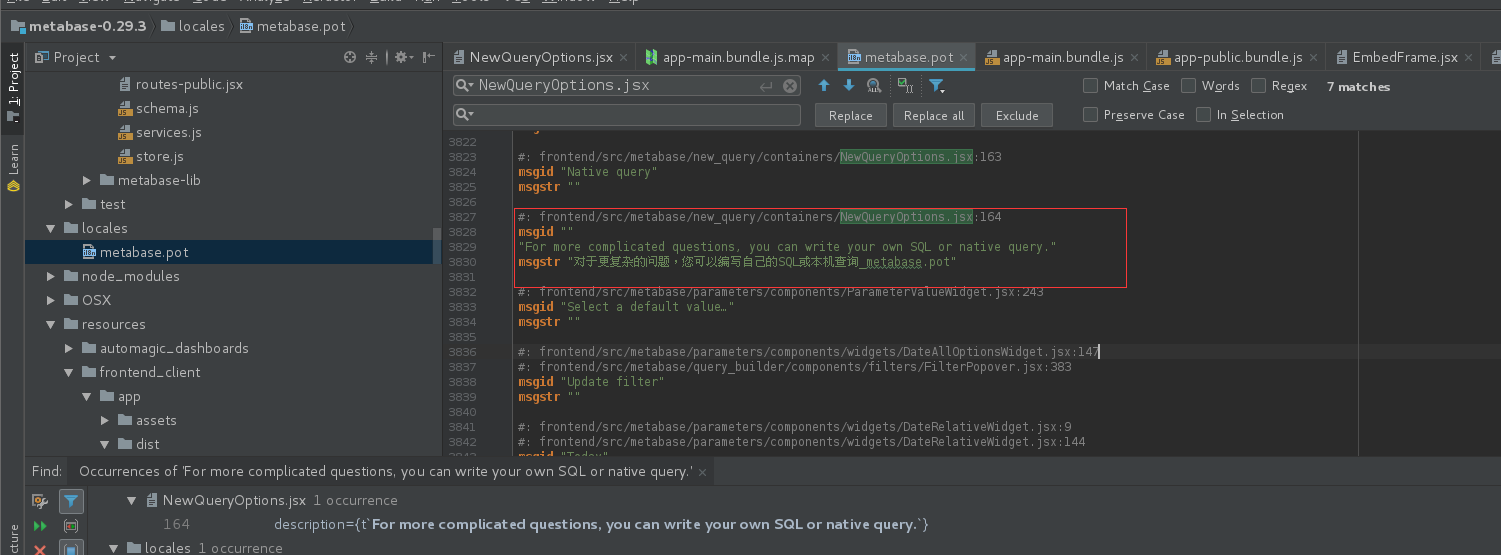This screenshot has width=1501, height=555.
Task: Go to previous search occurrence arrow
Action: click(x=824, y=86)
